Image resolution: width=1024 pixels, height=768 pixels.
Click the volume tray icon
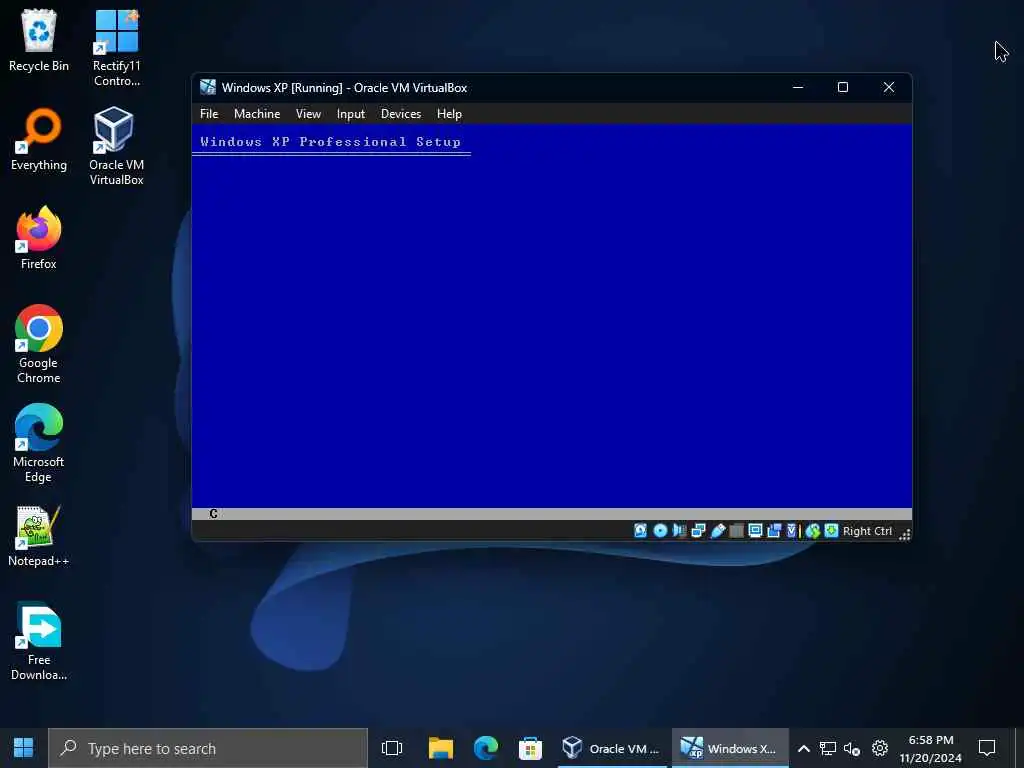tap(852, 748)
